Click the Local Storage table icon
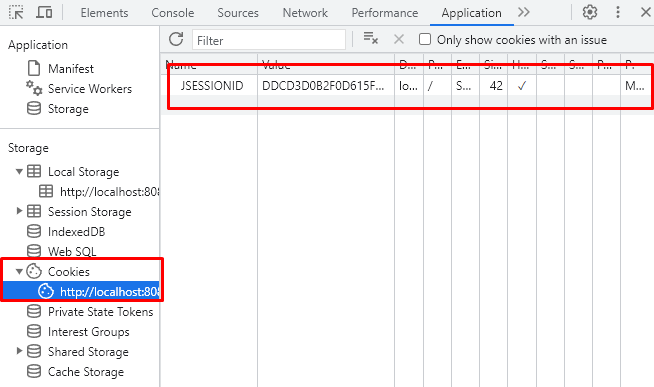Image resolution: width=654 pixels, height=387 pixels. click(34, 171)
